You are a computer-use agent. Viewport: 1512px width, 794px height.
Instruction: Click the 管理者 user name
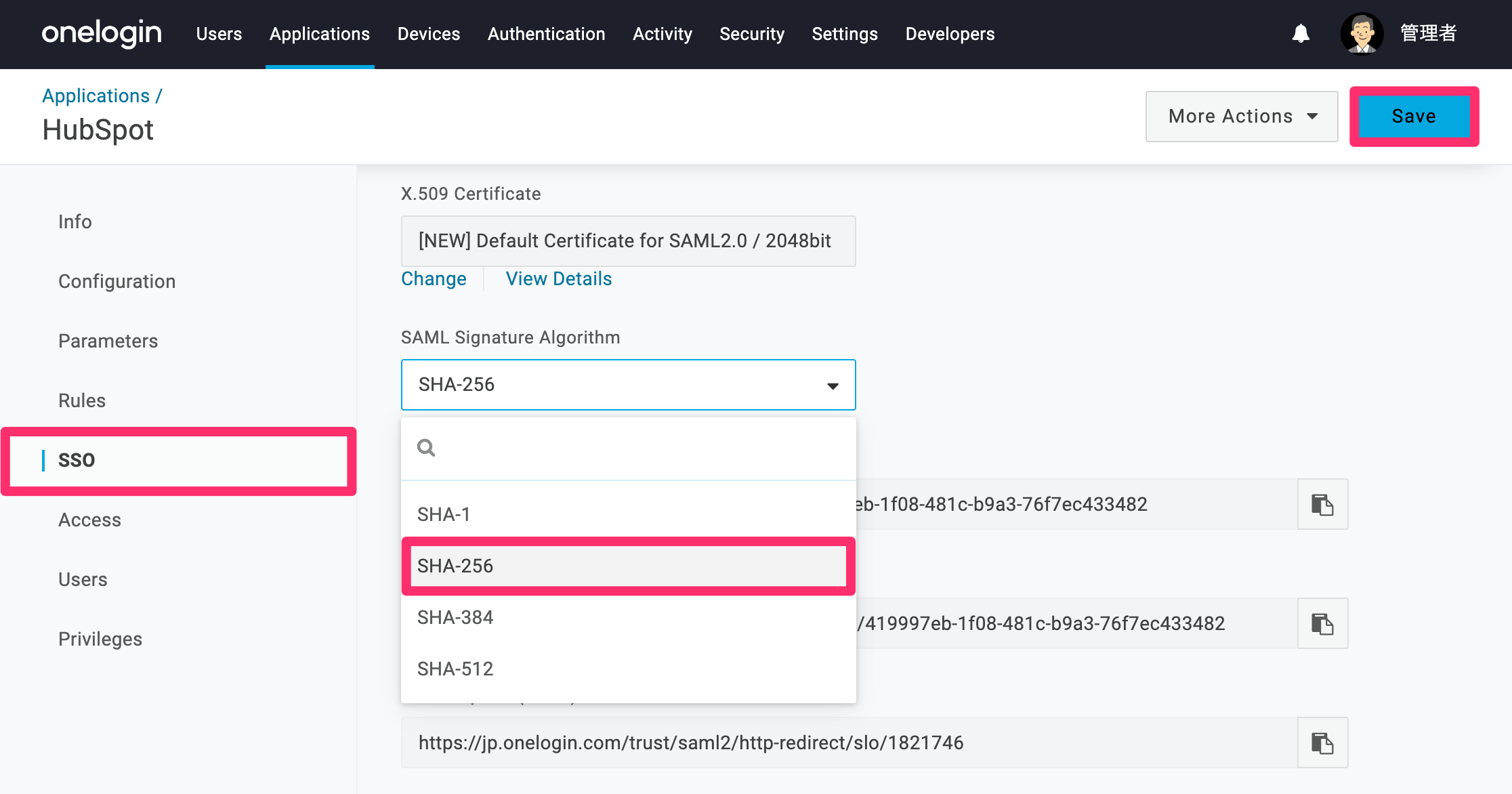point(1428,33)
